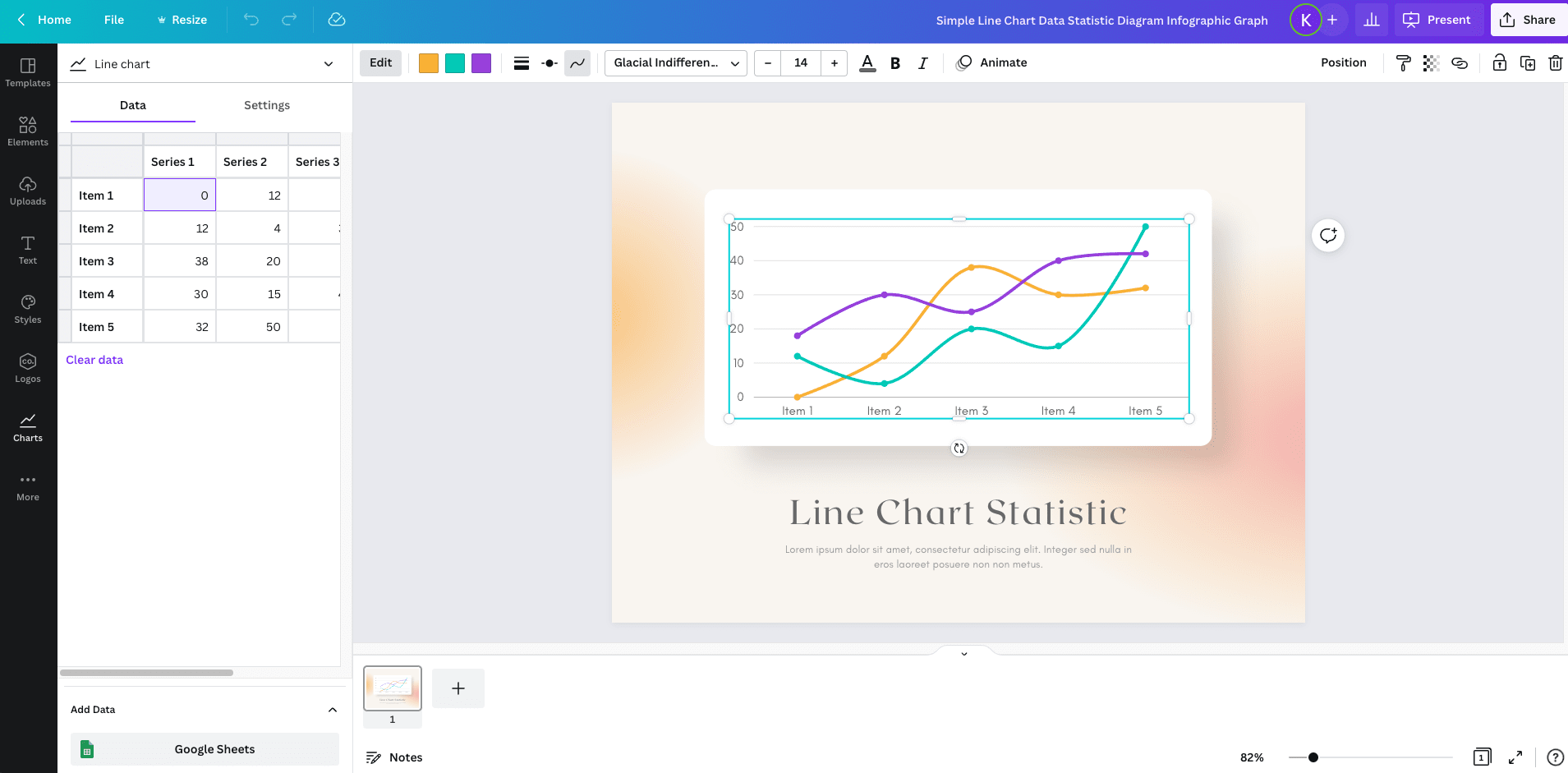The width and height of the screenshot is (1568, 773).
Task: Click the lock icon in toolbar
Action: [1499, 63]
